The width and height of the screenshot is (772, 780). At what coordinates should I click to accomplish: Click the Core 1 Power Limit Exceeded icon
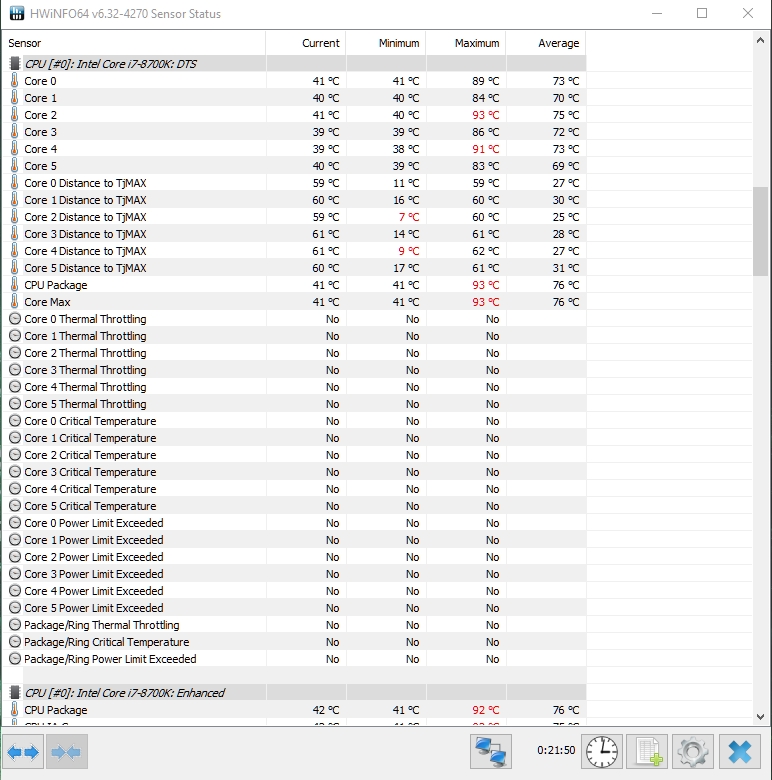coord(15,540)
